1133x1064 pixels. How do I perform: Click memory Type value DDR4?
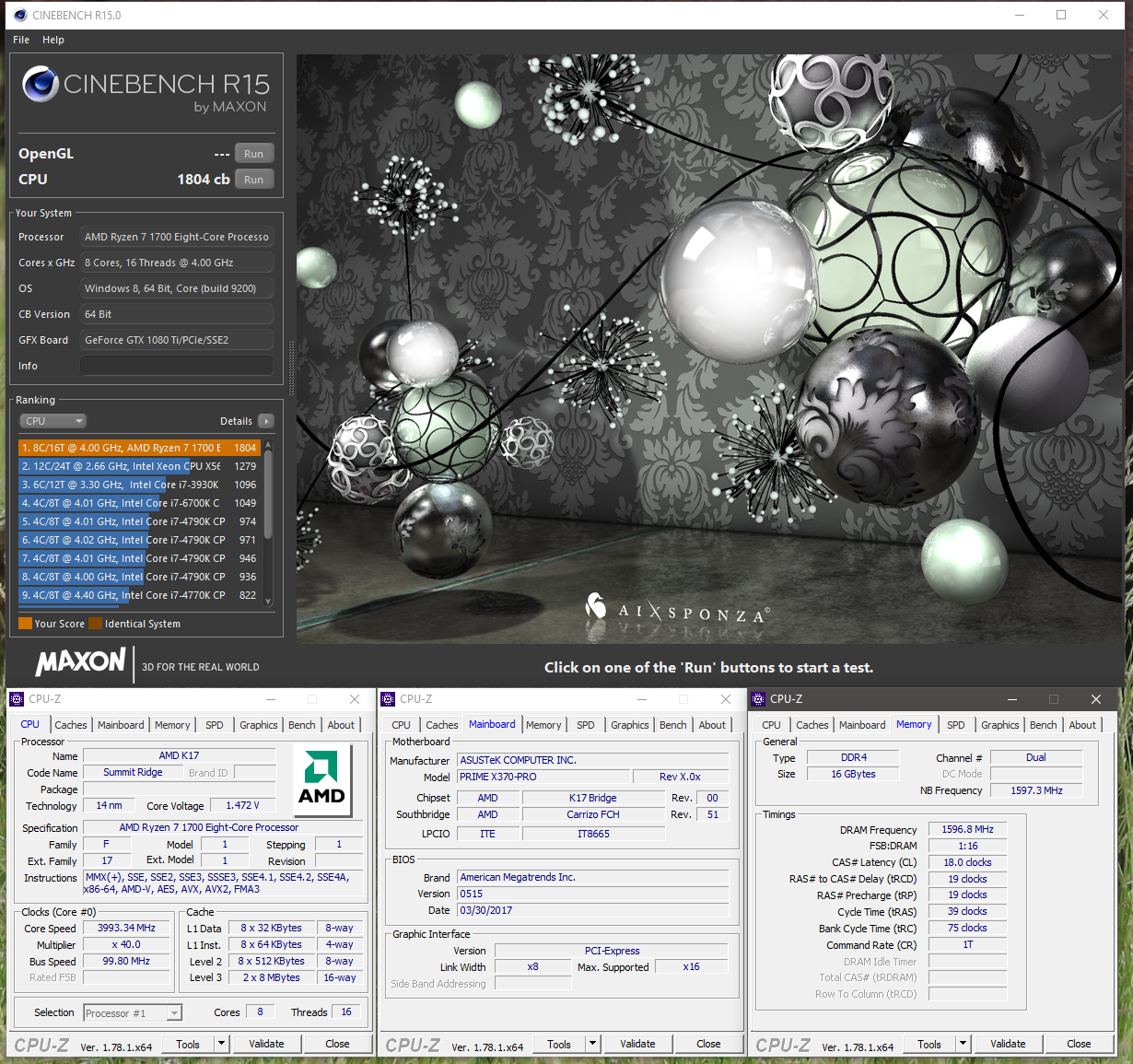coord(853,757)
